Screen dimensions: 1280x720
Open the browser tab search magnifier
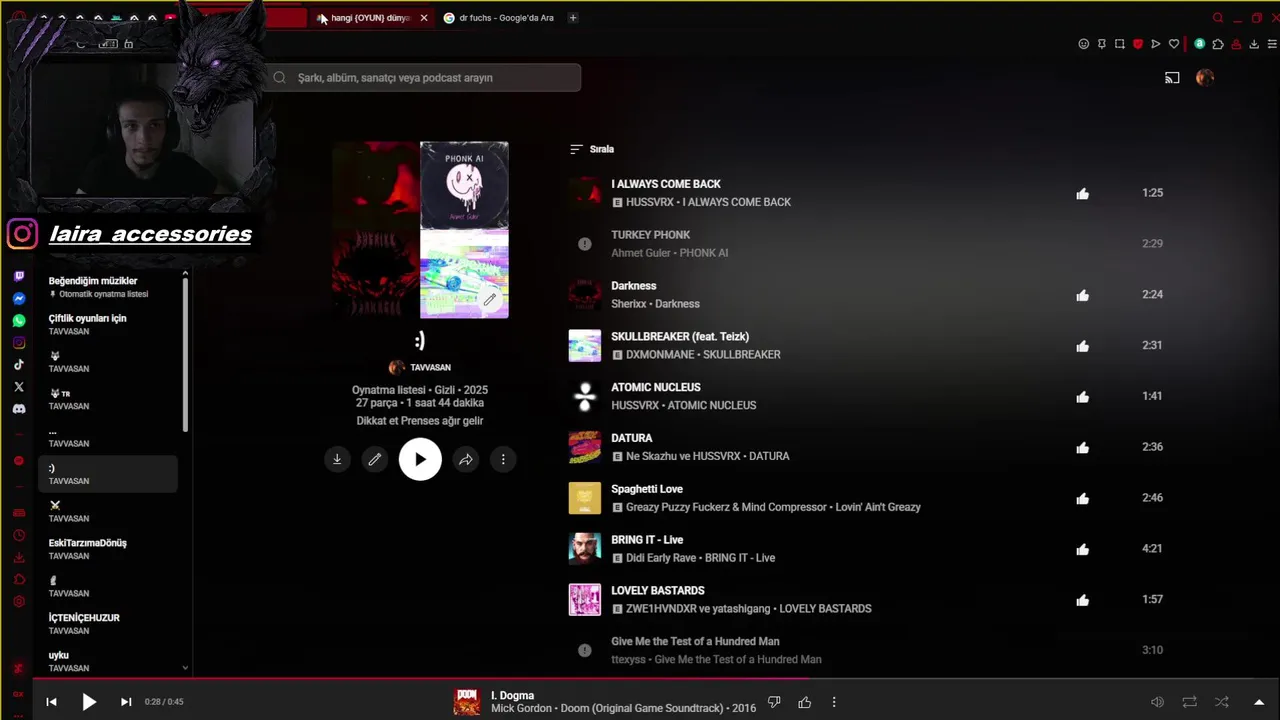[x=1217, y=18]
